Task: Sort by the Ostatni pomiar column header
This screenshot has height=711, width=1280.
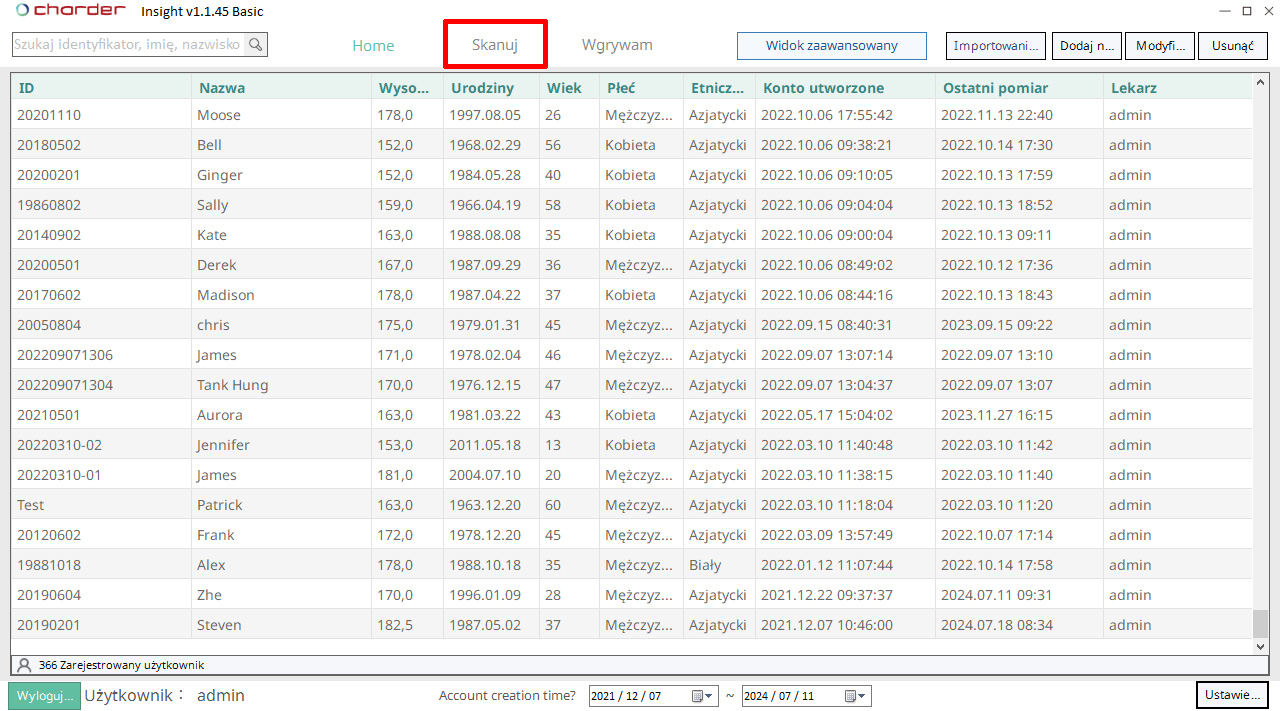Action: coord(992,88)
